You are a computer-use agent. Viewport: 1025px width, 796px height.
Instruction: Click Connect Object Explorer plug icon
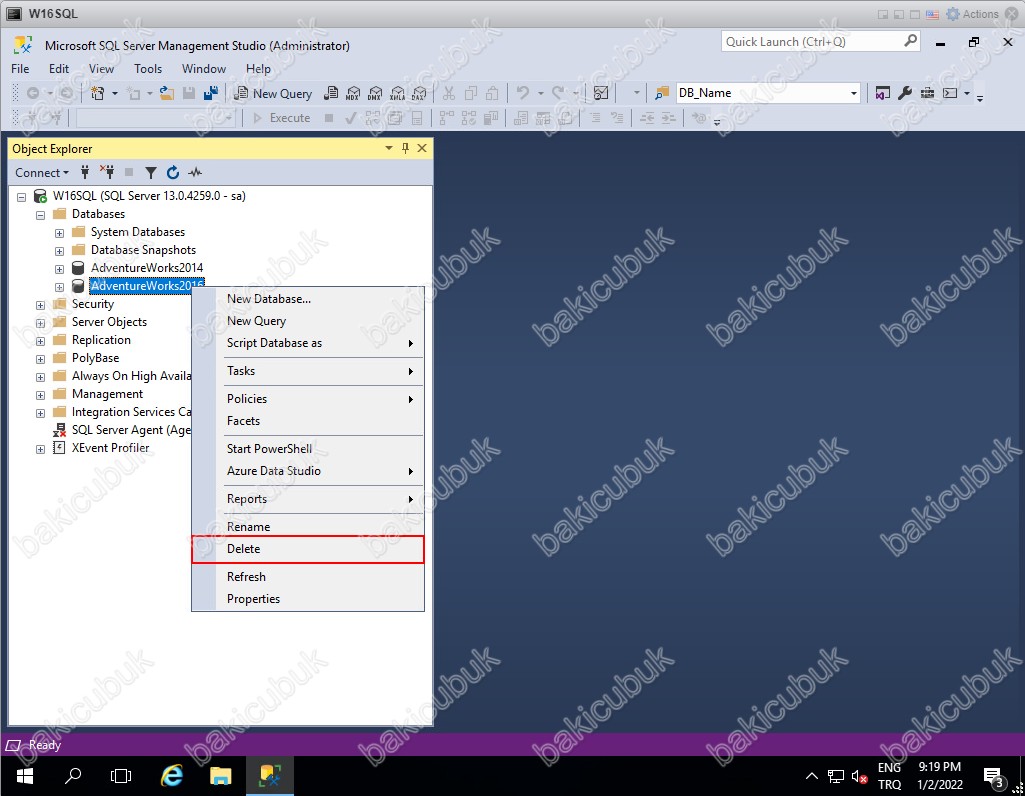[85, 173]
